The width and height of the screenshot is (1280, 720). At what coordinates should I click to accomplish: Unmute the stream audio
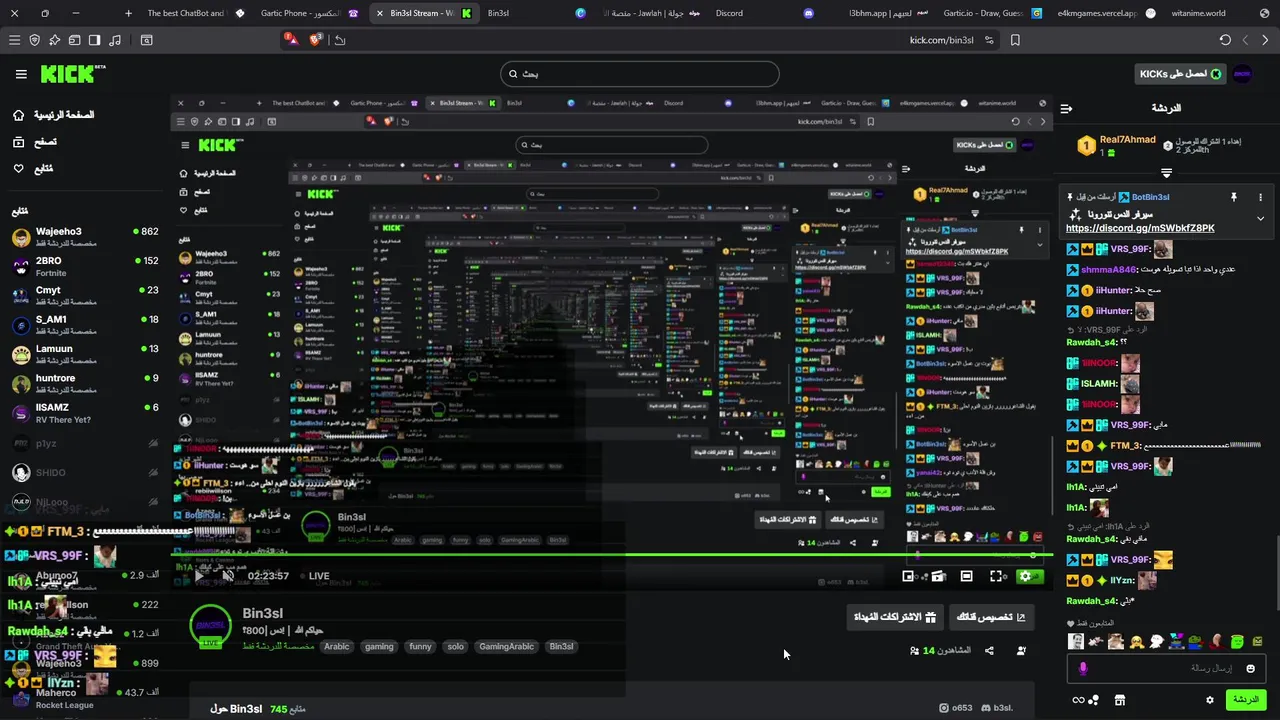(x=227, y=576)
